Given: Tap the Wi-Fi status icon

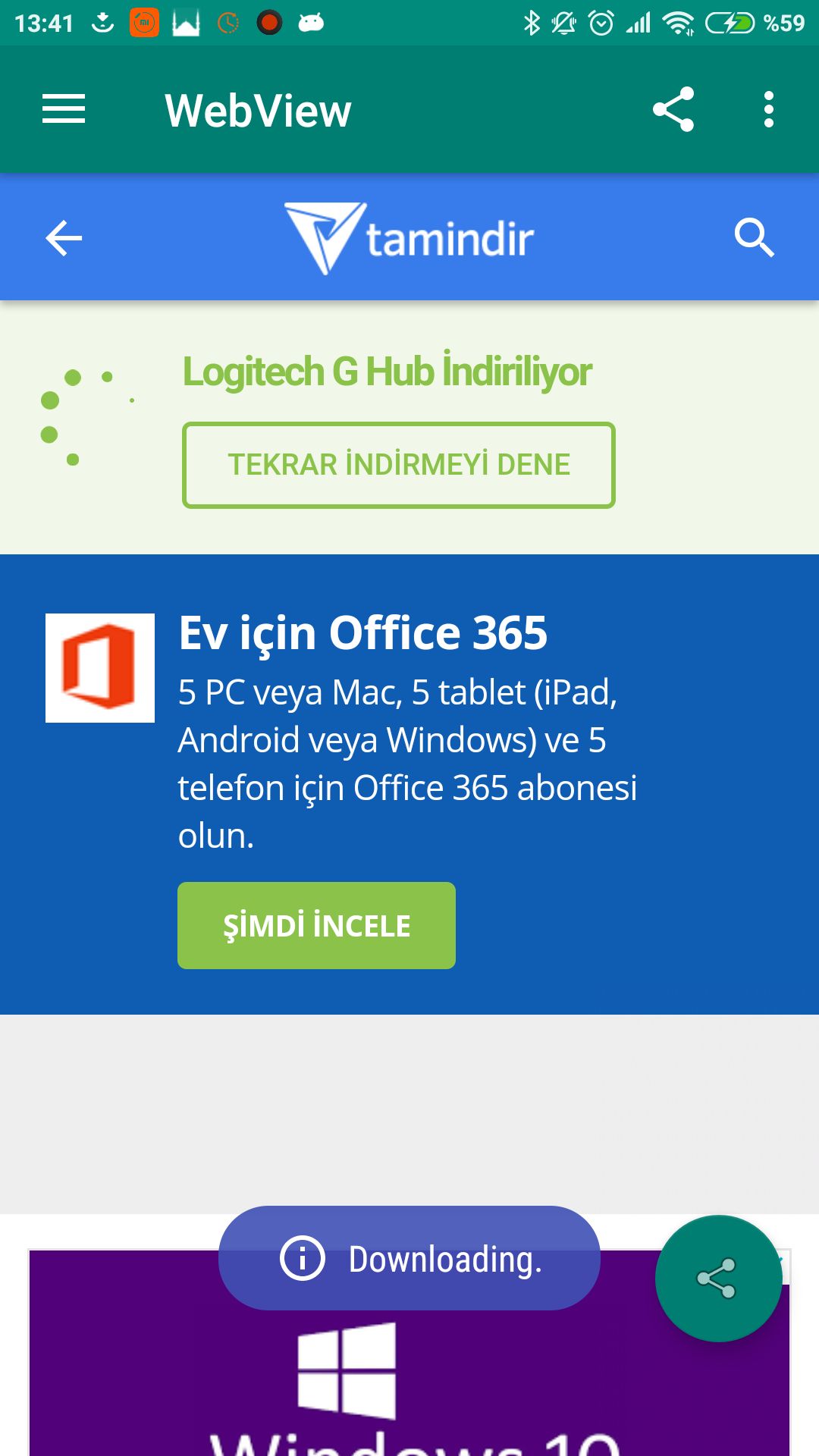Looking at the screenshot, I should coord(678,23).
